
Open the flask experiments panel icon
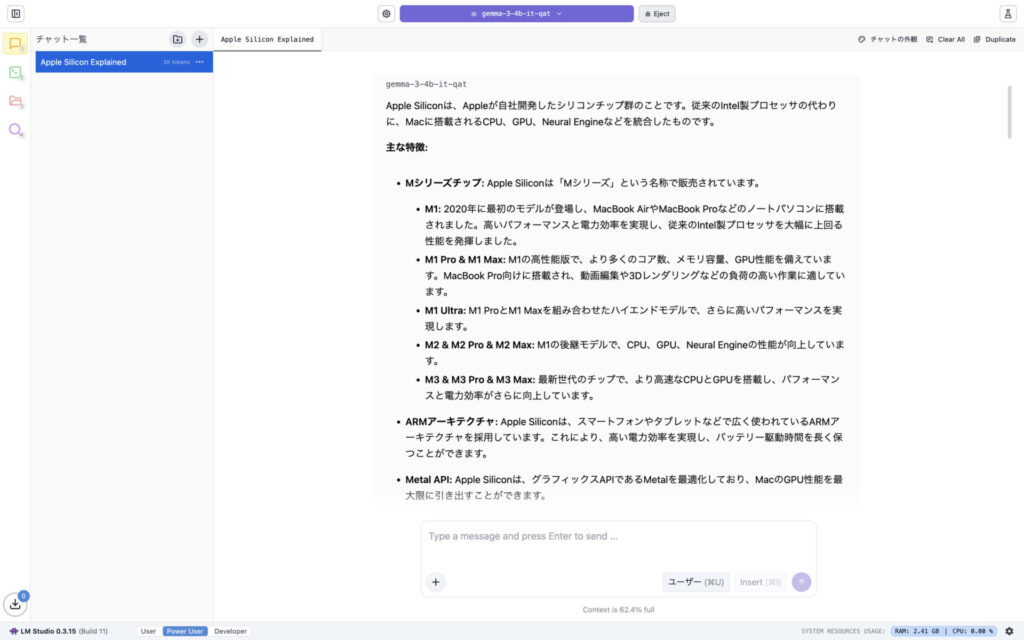point(1008,14)
